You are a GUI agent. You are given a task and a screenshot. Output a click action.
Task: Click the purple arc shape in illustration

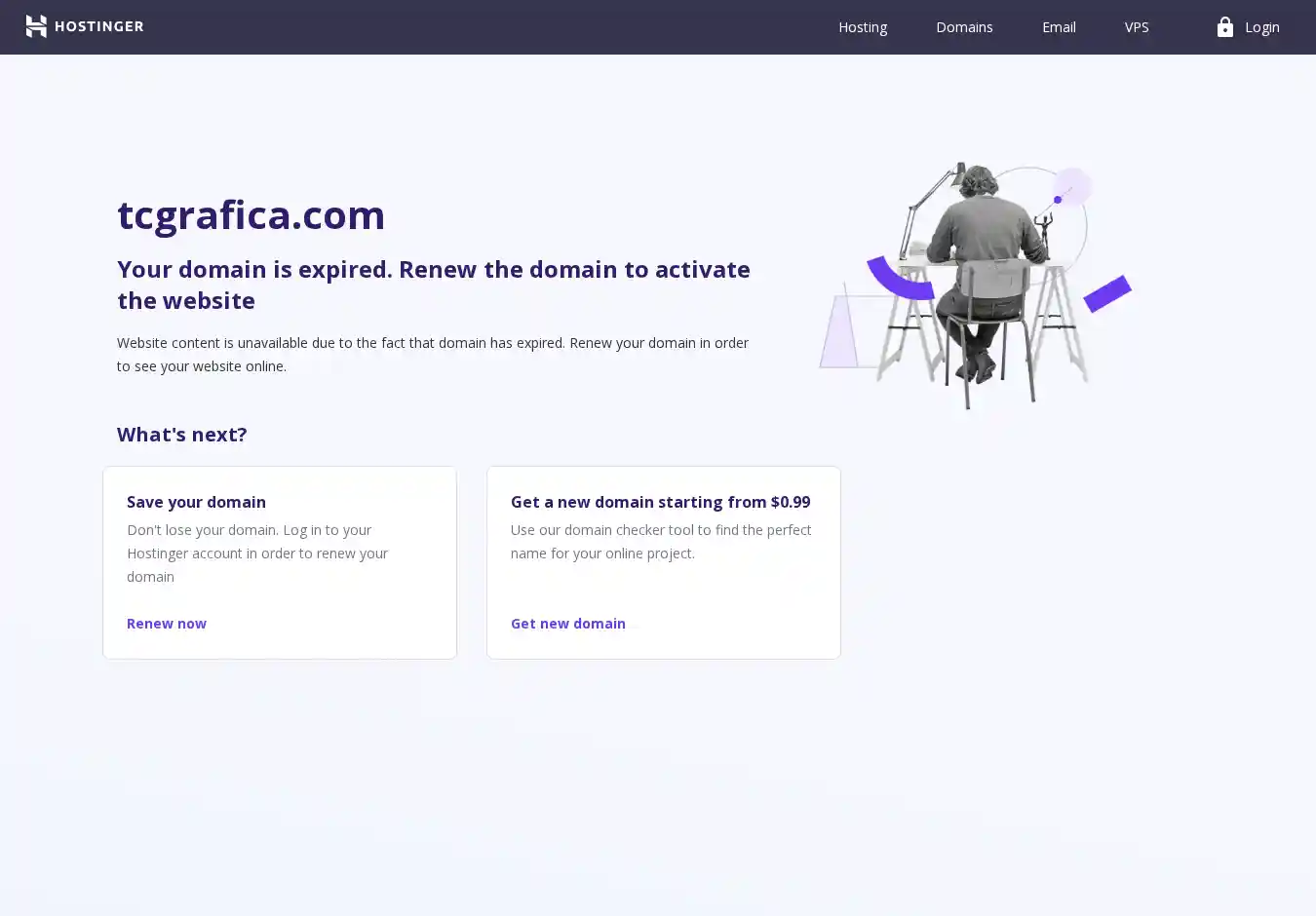coord(899,279)
